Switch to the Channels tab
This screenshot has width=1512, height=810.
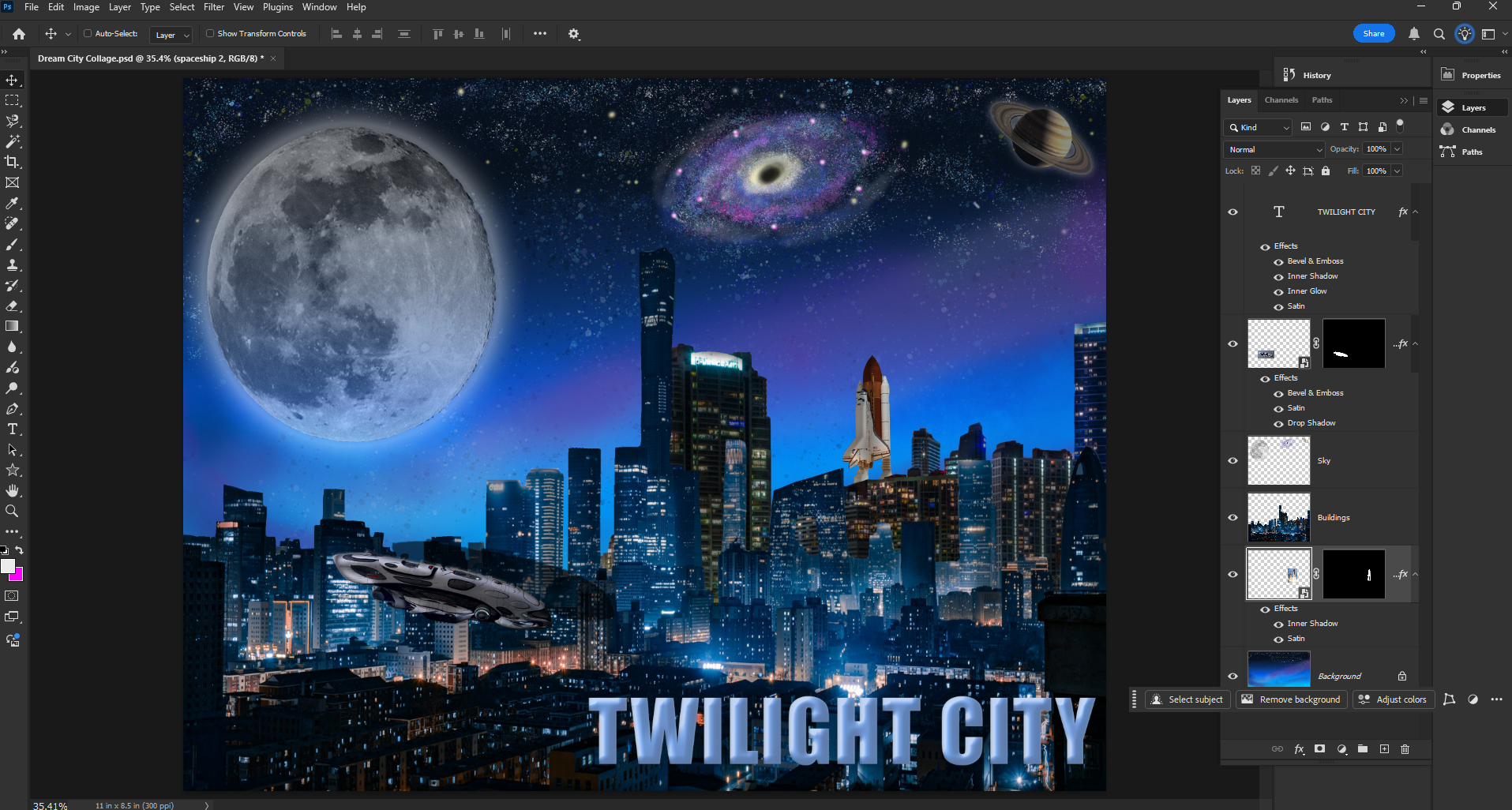tap(1281, 100)
